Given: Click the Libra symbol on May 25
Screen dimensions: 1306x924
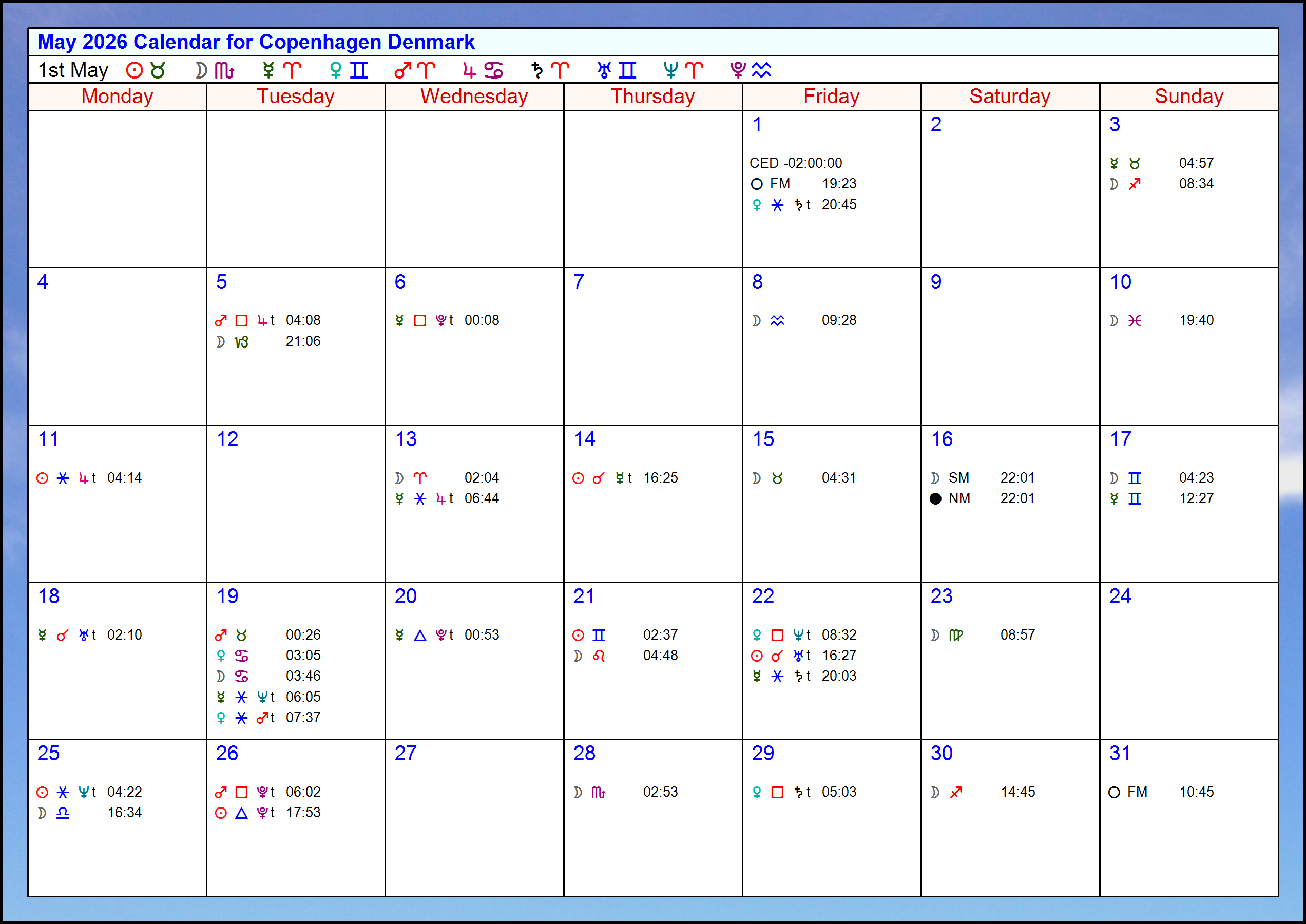Looking at the screenshot, I should pos(63,813).
